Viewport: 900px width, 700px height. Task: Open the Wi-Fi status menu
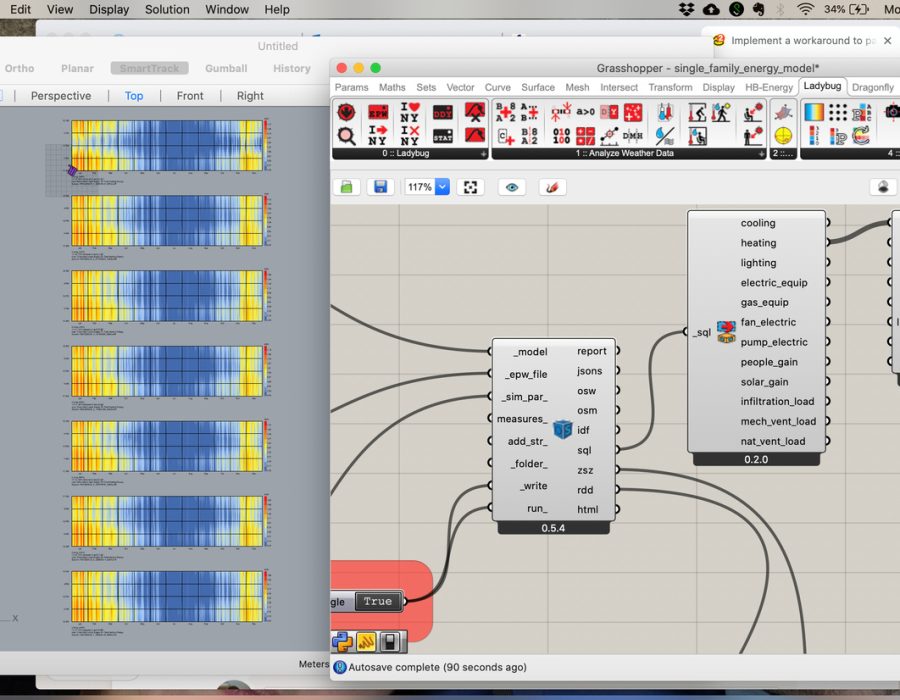pyautogui.click(x=805, y=9)
